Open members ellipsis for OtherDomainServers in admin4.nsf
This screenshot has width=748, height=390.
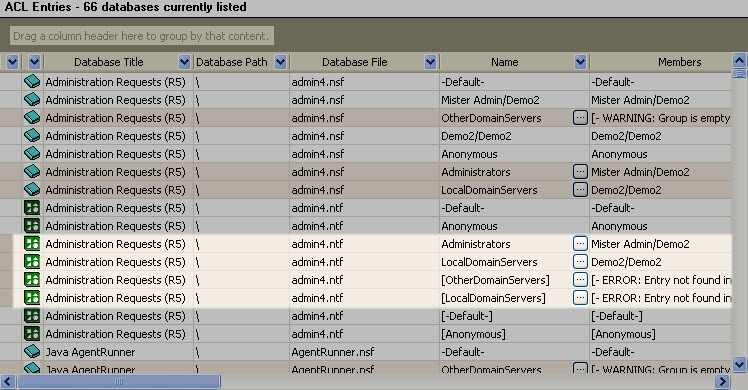[x=580, y=118]
